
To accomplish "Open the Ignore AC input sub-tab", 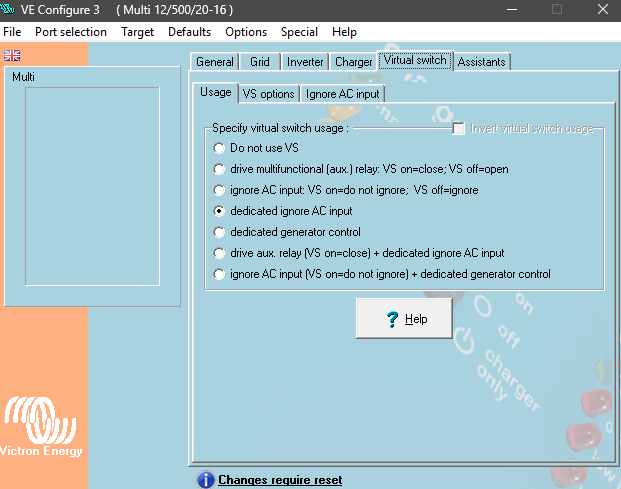I will pyautogui.click(x=343, y=94).
